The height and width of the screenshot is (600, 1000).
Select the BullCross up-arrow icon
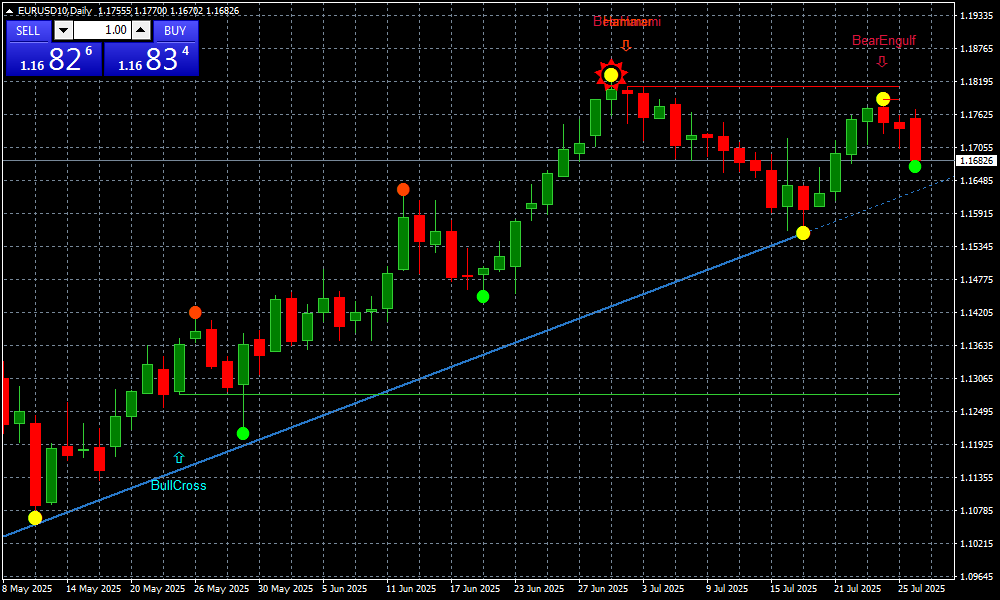179,457
